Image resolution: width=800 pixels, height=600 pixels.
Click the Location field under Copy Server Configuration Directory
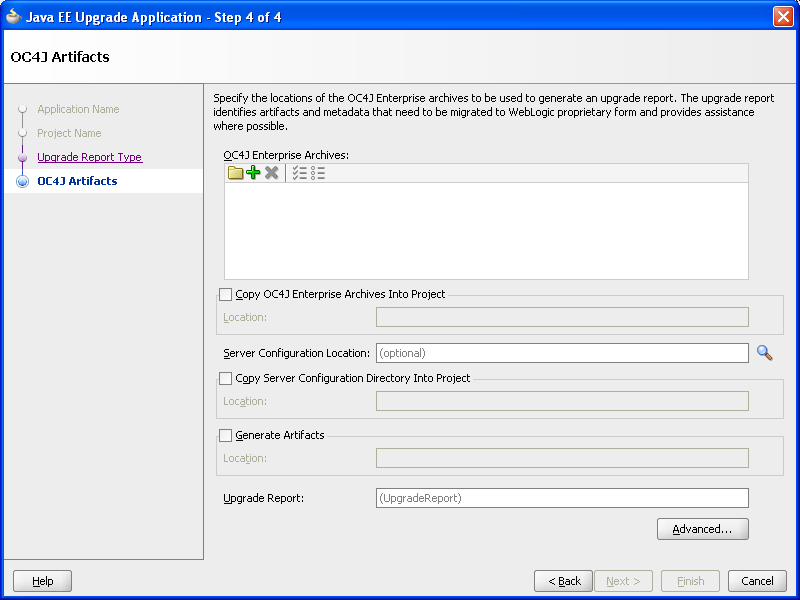tap(562, 401)
